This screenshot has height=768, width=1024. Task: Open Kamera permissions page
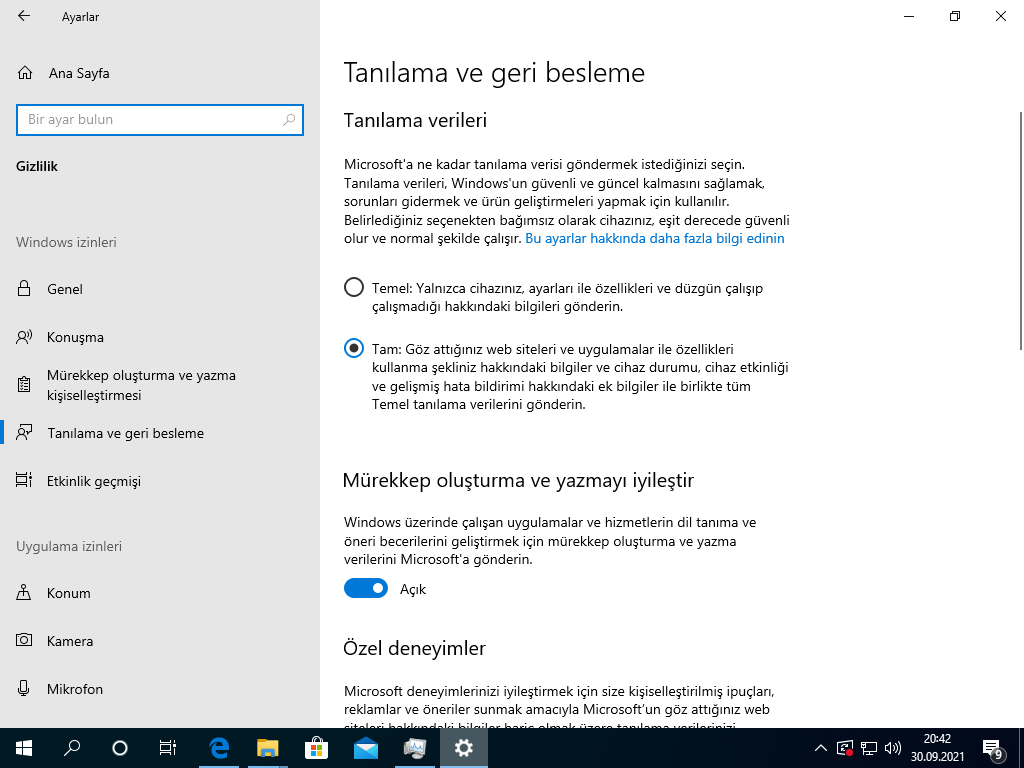pyautogui.click(x=160, y=641)
